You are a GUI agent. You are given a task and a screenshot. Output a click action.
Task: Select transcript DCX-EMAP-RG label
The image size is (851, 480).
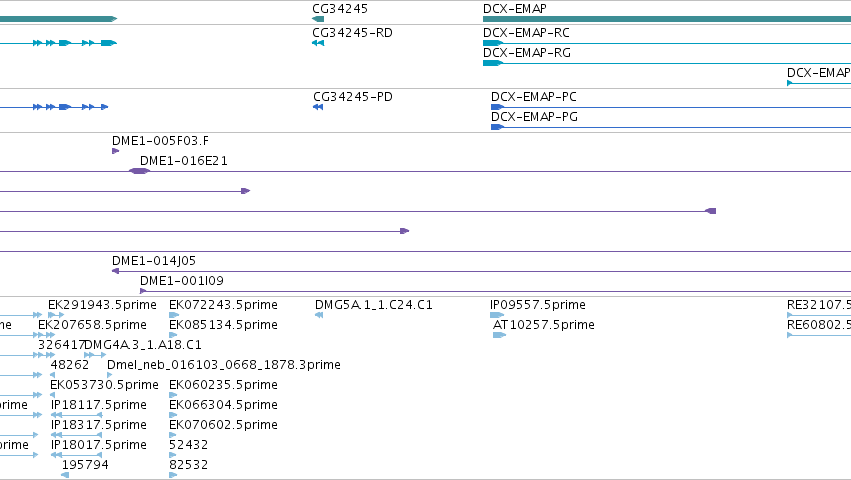point(526,53)
